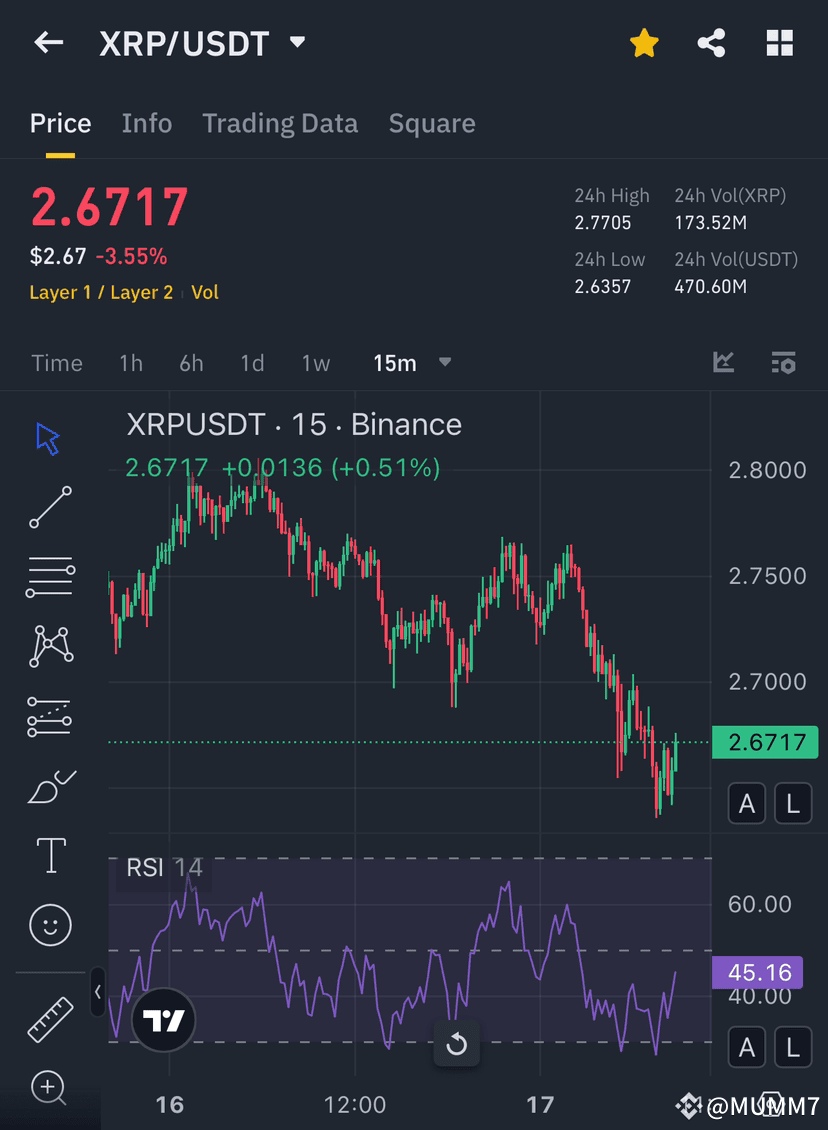828x1130 pixels.
Task: Tap the 16 date axis label
Action: coord(170,1105)
